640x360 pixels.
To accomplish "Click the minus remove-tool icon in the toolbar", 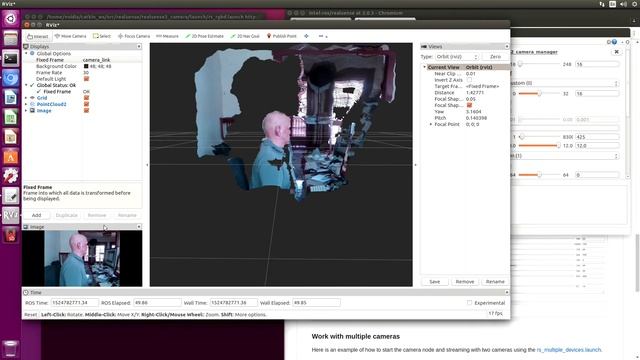I will (321, 36).
